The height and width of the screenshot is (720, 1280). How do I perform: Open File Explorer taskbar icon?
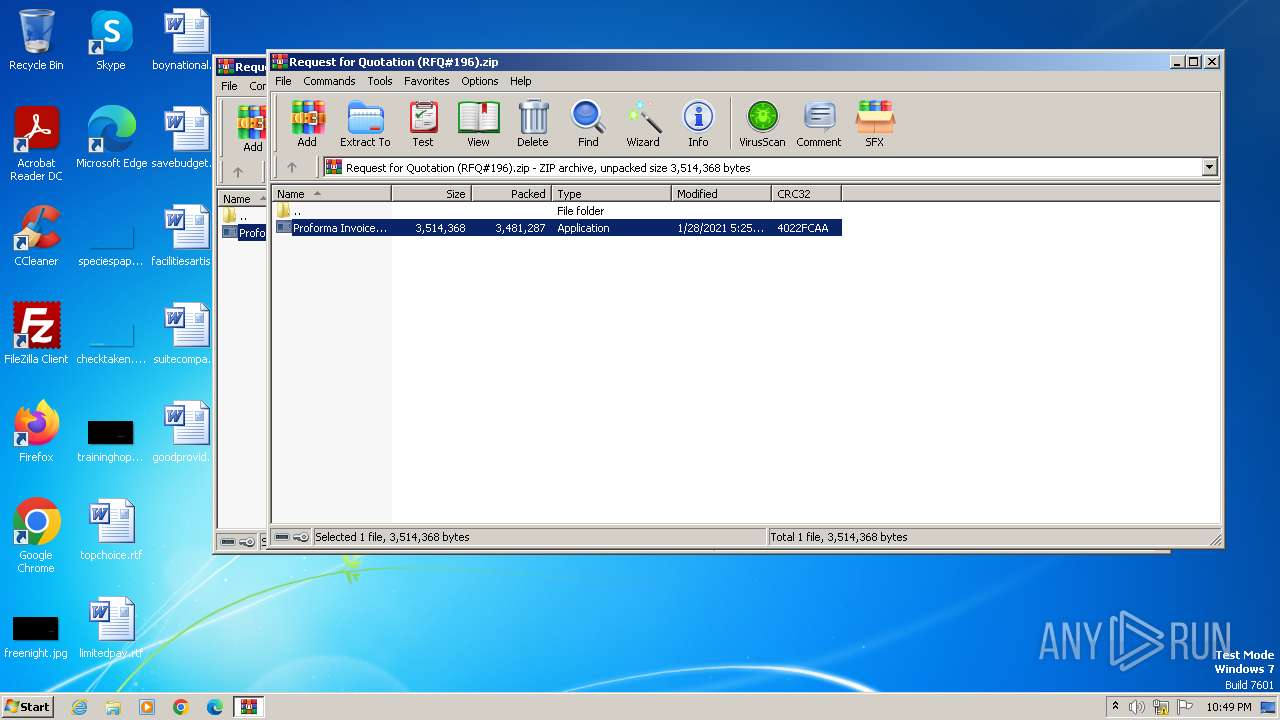pos(113,707)
